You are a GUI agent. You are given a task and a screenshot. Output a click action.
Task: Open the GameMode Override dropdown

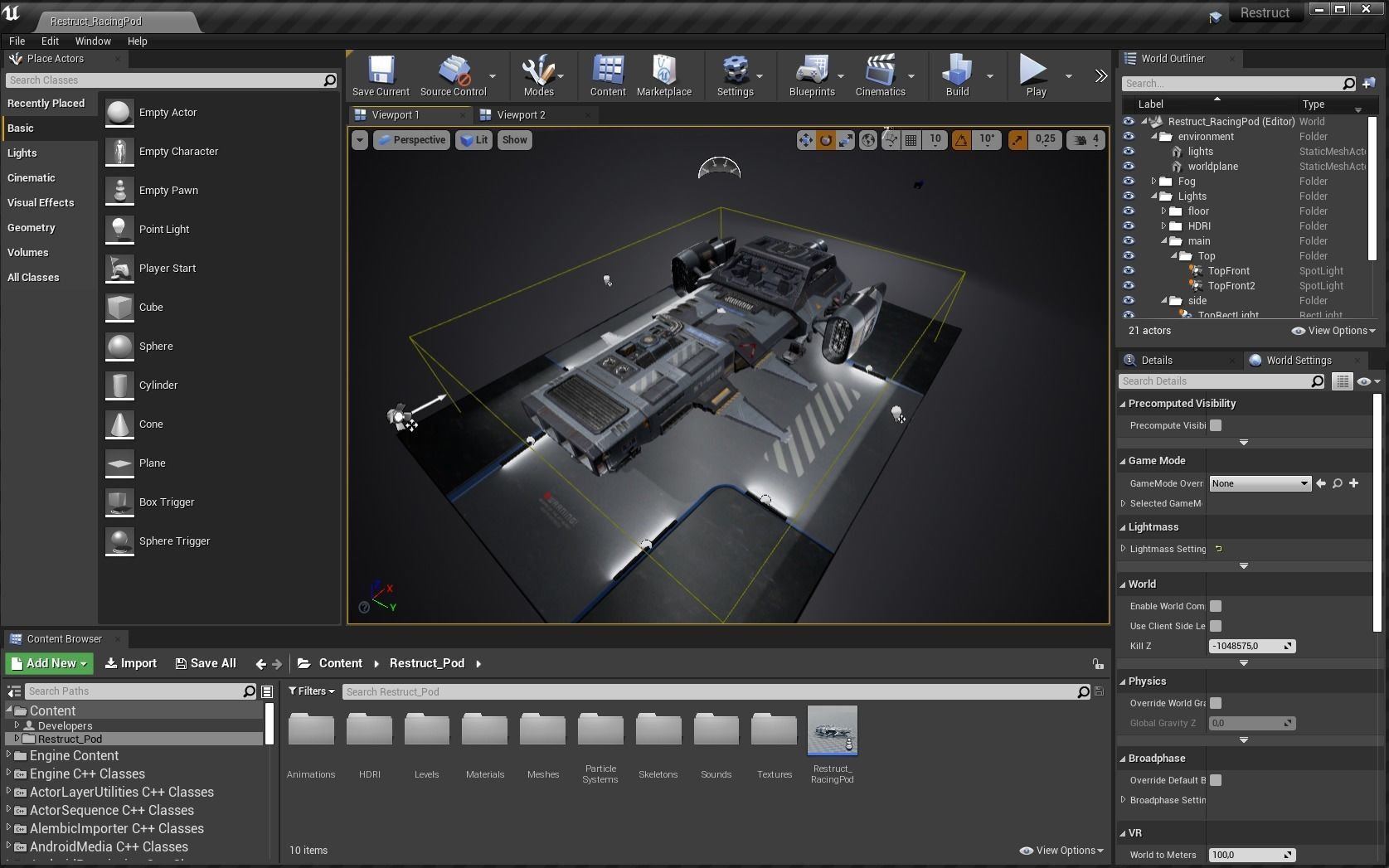(1260, 483)
